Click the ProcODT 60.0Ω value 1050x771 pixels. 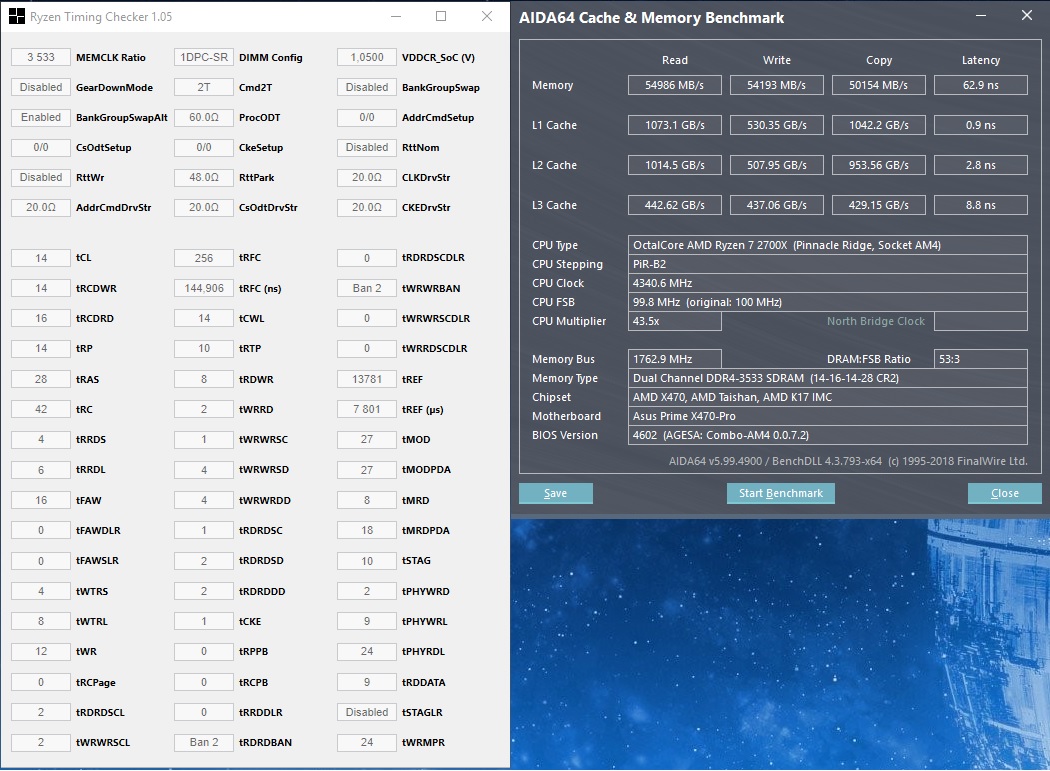204,117
